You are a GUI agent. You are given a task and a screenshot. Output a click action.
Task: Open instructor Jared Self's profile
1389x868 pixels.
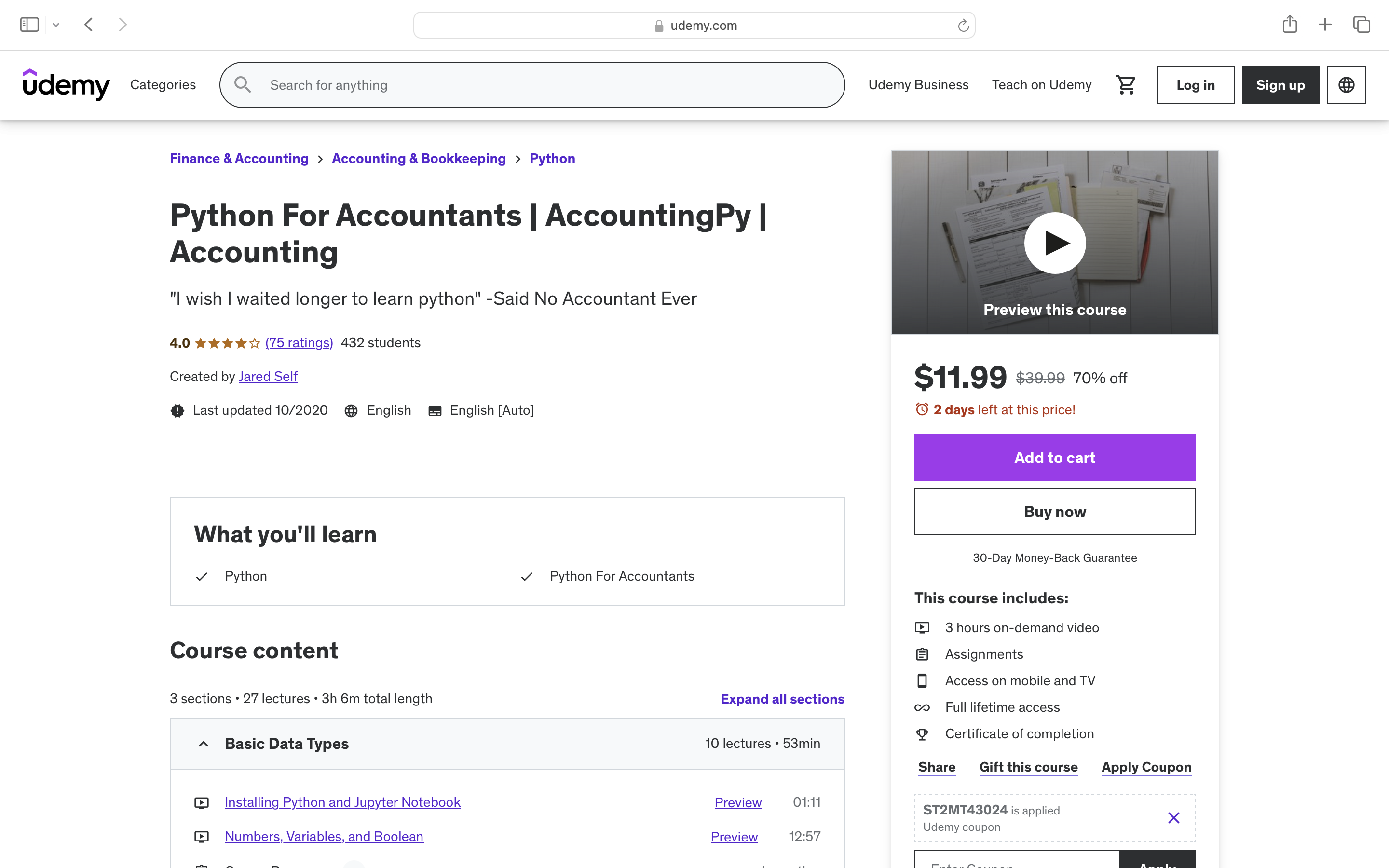[268, 377]
